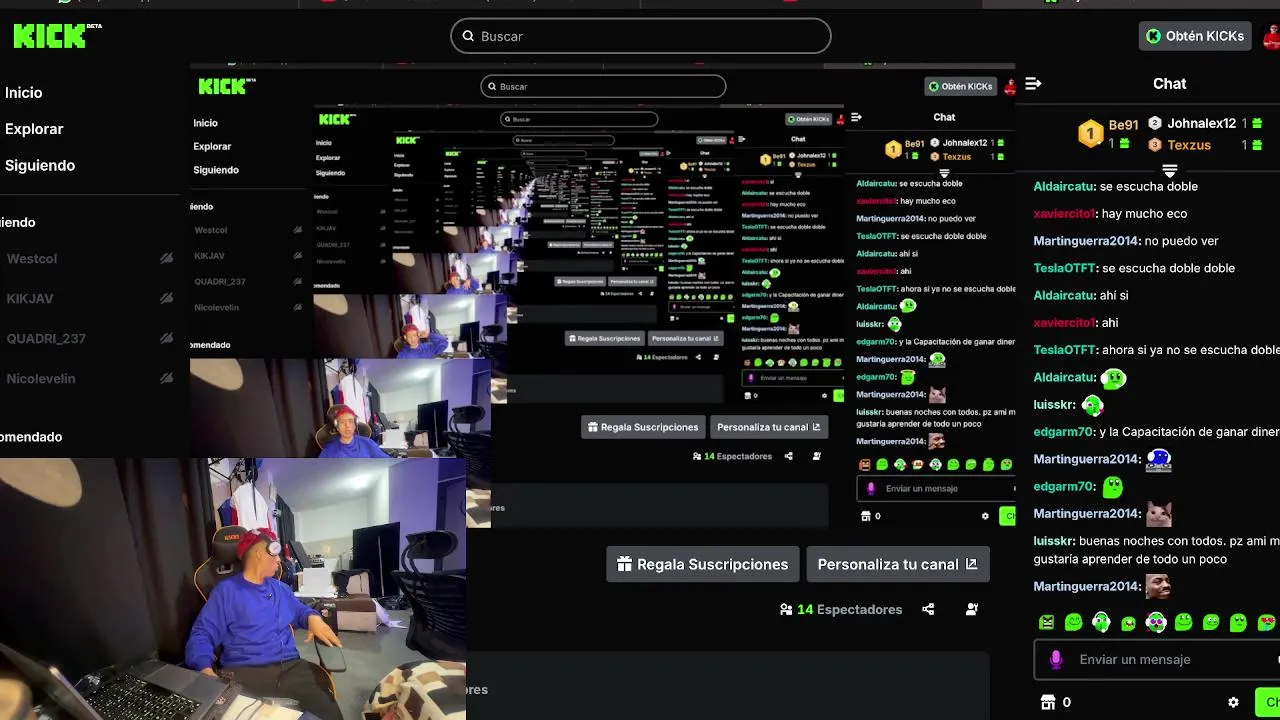The width and height of the screenshot is (1280, 720).
Task: Click Obtén KICKs in second nested screen
Action: click(x=960, y=86)
